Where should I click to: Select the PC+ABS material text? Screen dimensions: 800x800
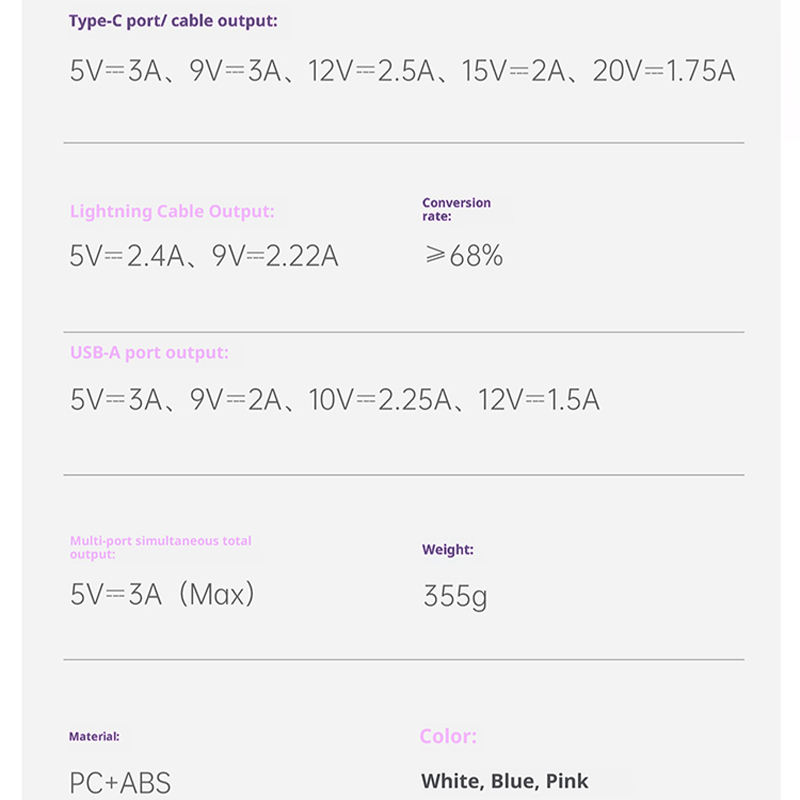121,782
